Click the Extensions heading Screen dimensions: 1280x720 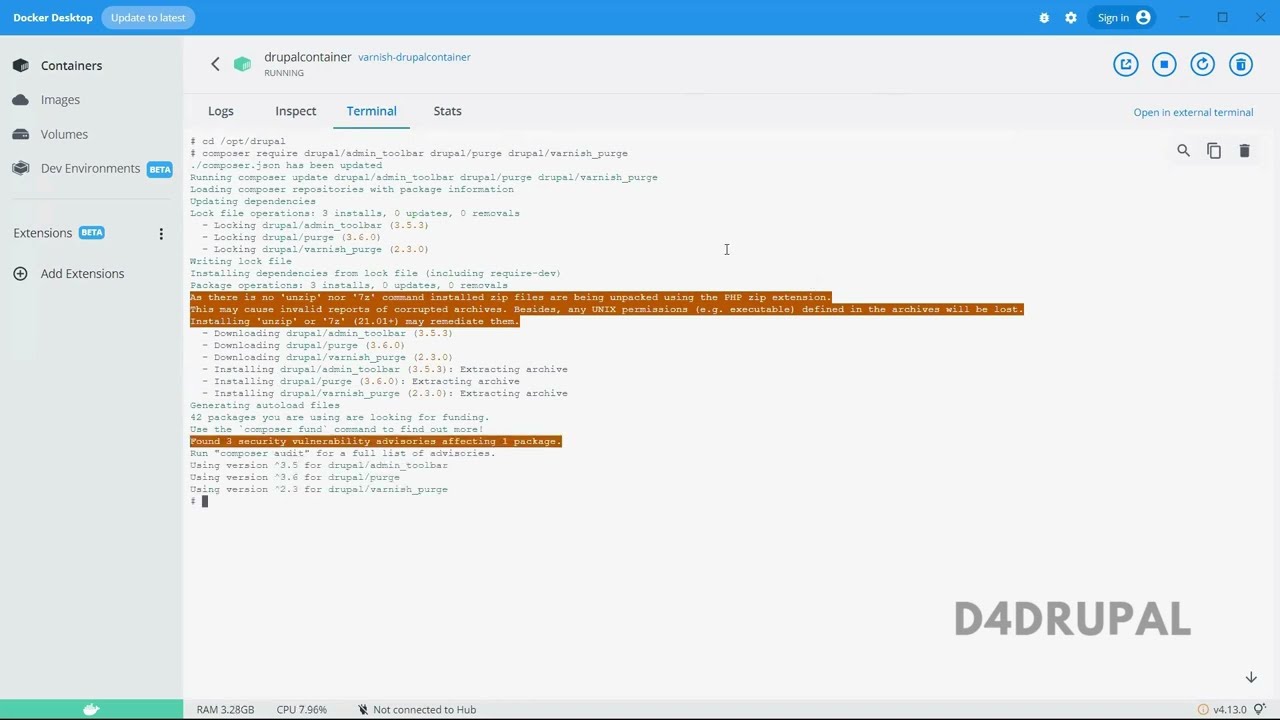pyautogui.click(x=43, y=233)
